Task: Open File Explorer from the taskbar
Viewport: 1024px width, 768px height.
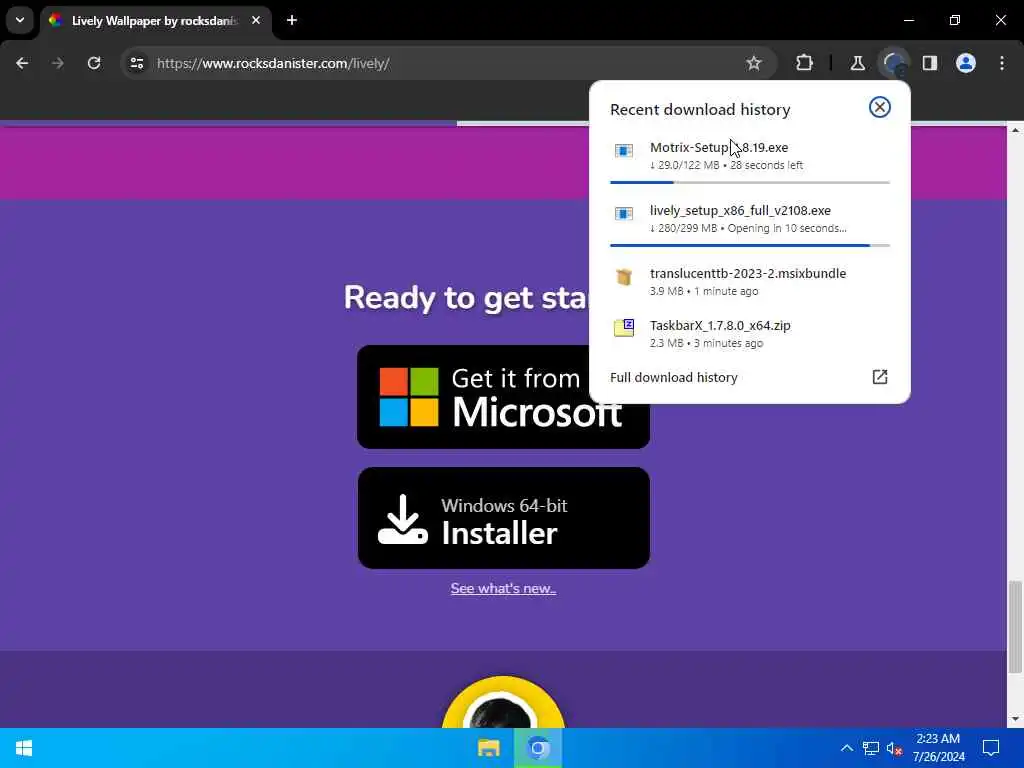Action: click(x=488, y=748)
